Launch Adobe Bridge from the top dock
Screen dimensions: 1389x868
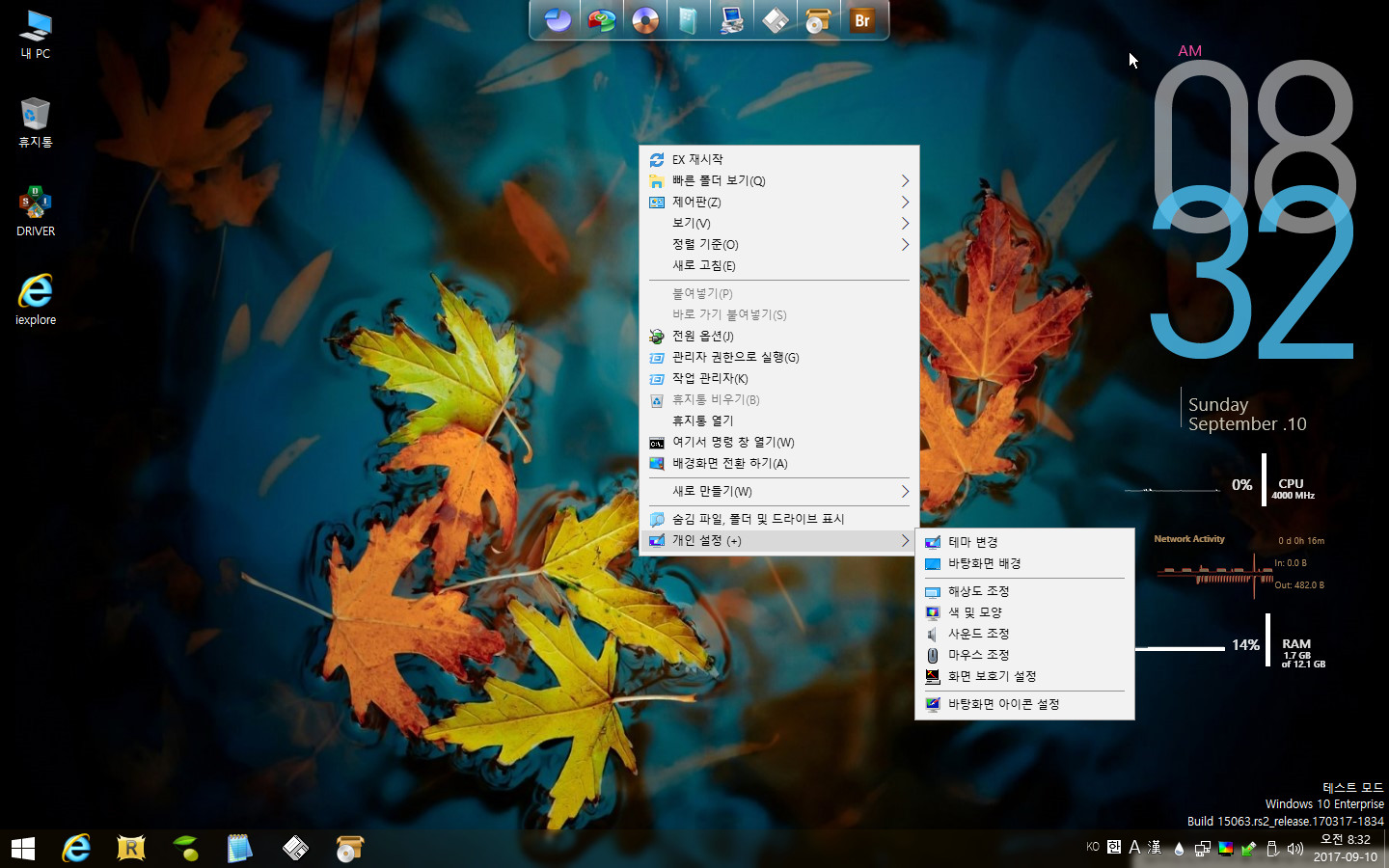pyautogui.click(x=862, y=19)
